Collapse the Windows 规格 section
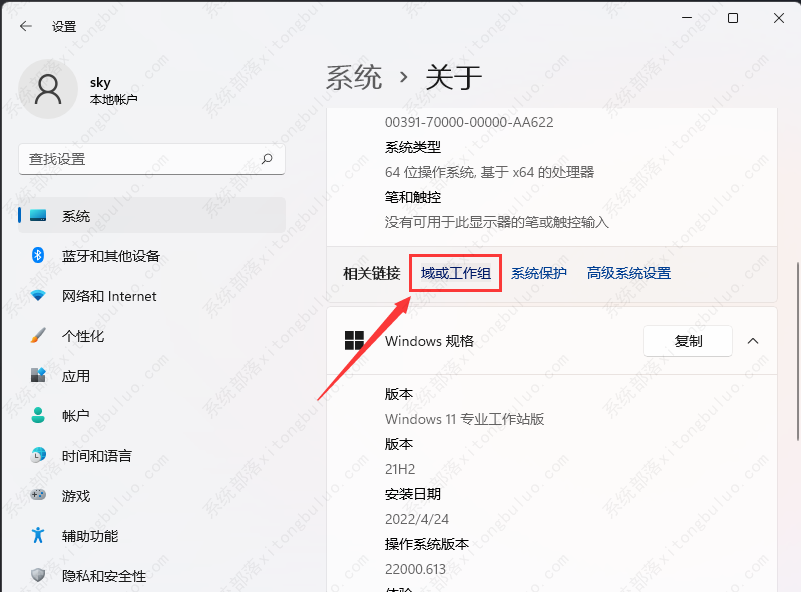Image resolution: width=801 pixels, height=592 pixels. 753,341
